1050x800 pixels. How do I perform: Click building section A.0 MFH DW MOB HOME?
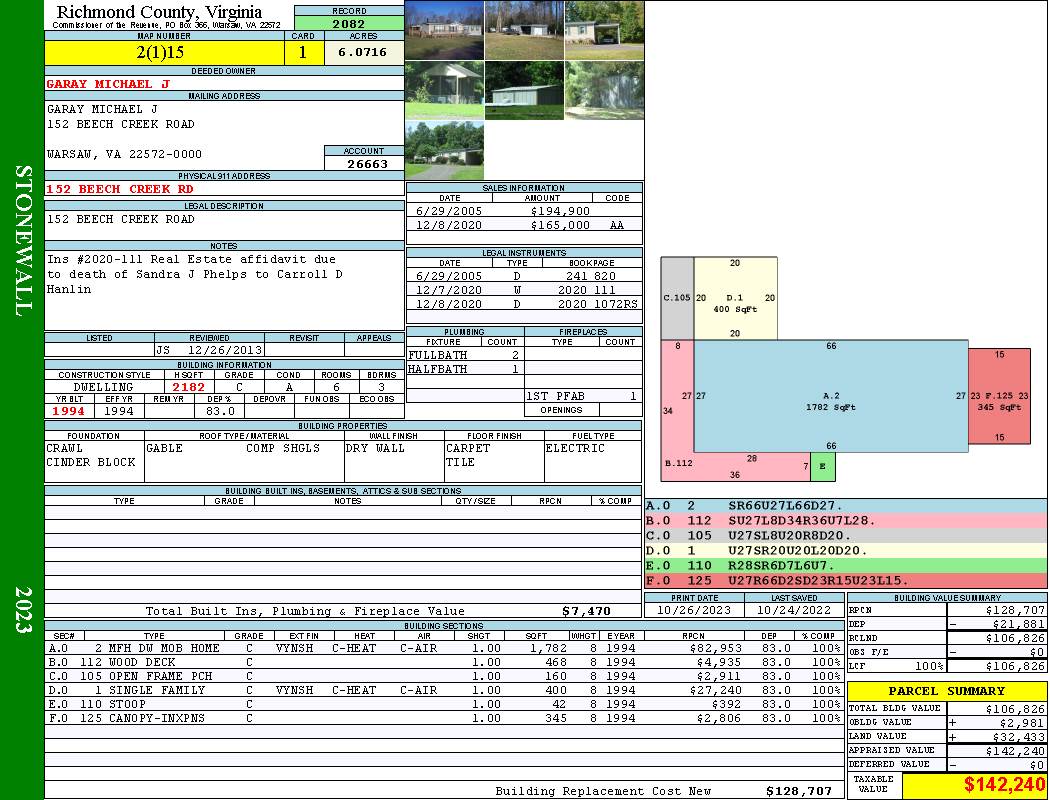pos(445,648)
